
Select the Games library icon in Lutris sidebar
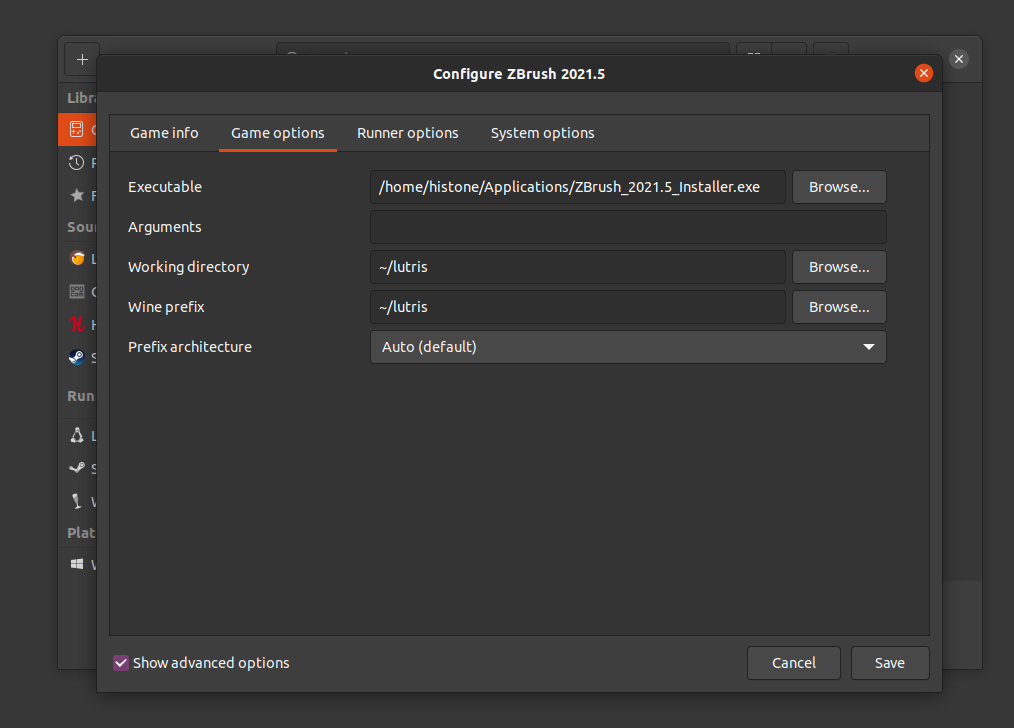(x=76, y=129)
